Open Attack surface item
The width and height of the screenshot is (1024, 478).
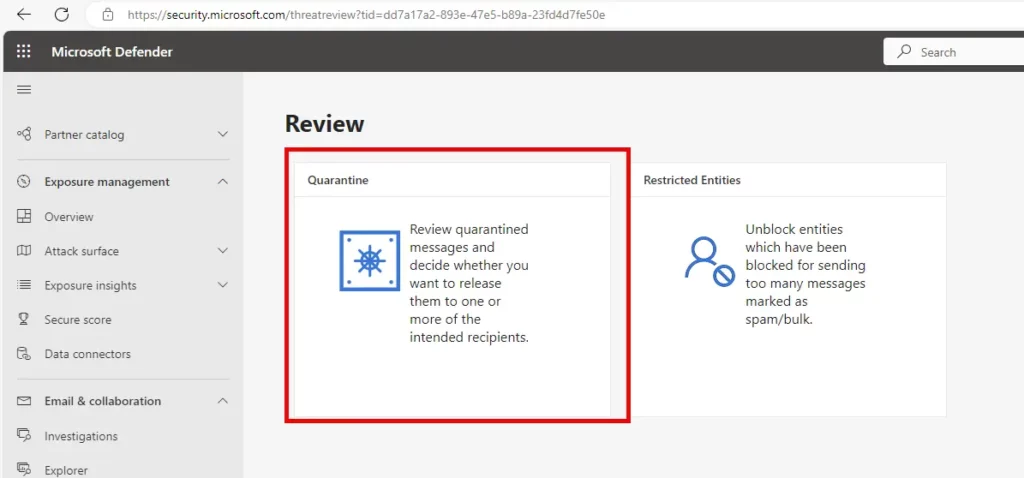[x=82, y=251]
